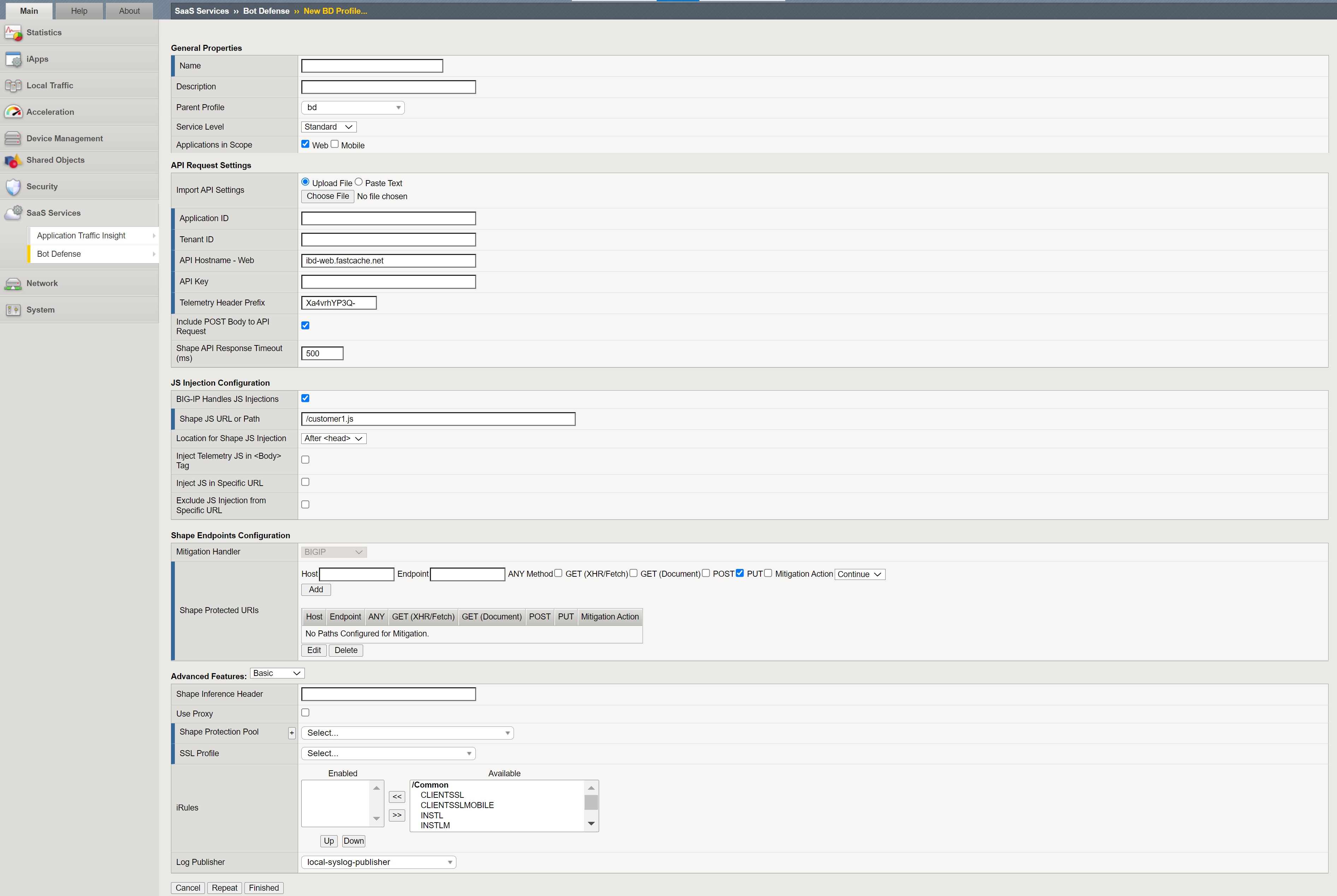The width and height of the screenshot is (1337, 896).
Task: Click the iApps sidebar icon
Action: coord(13,59)
